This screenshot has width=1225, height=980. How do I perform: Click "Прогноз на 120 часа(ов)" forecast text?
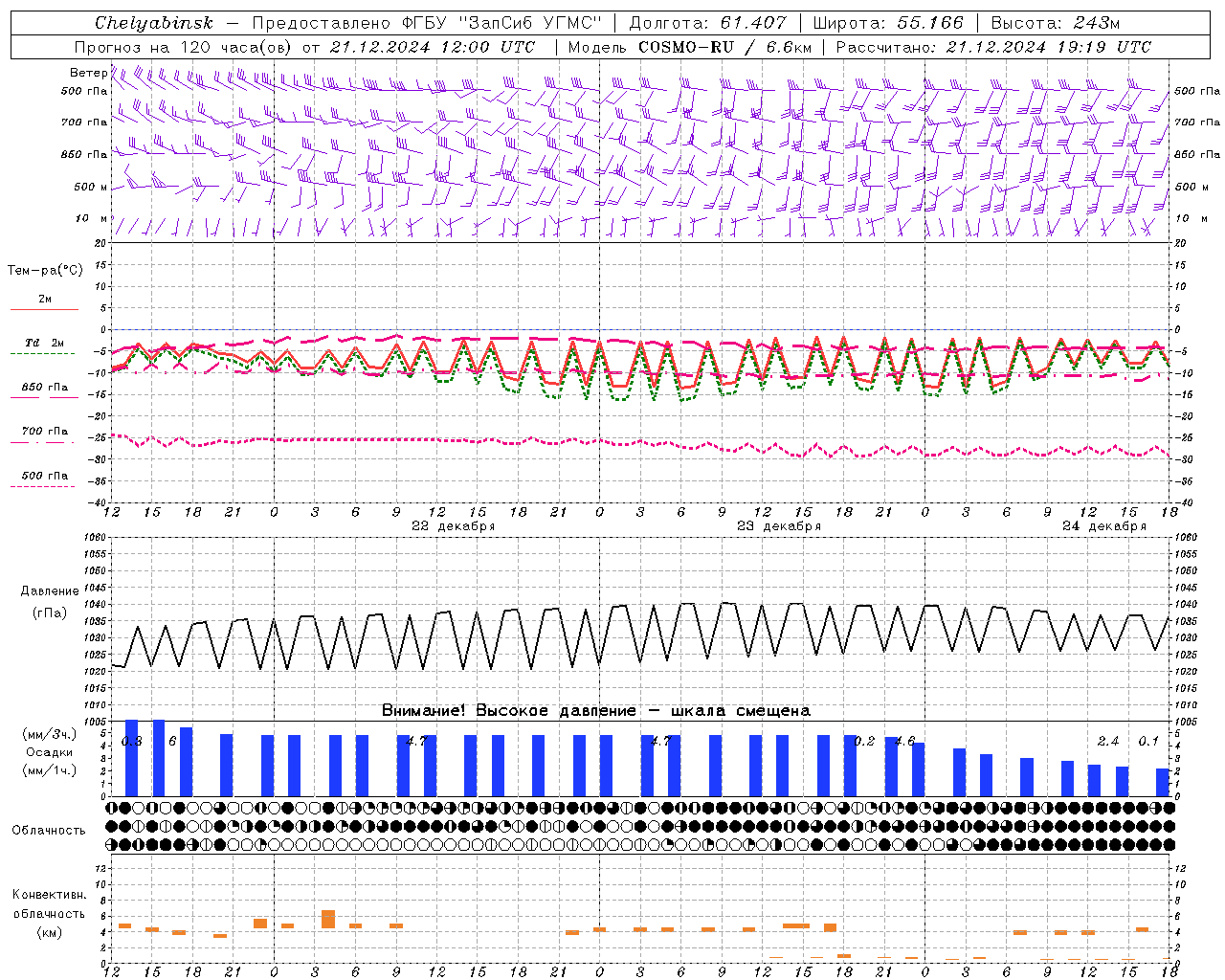(184, 47)
